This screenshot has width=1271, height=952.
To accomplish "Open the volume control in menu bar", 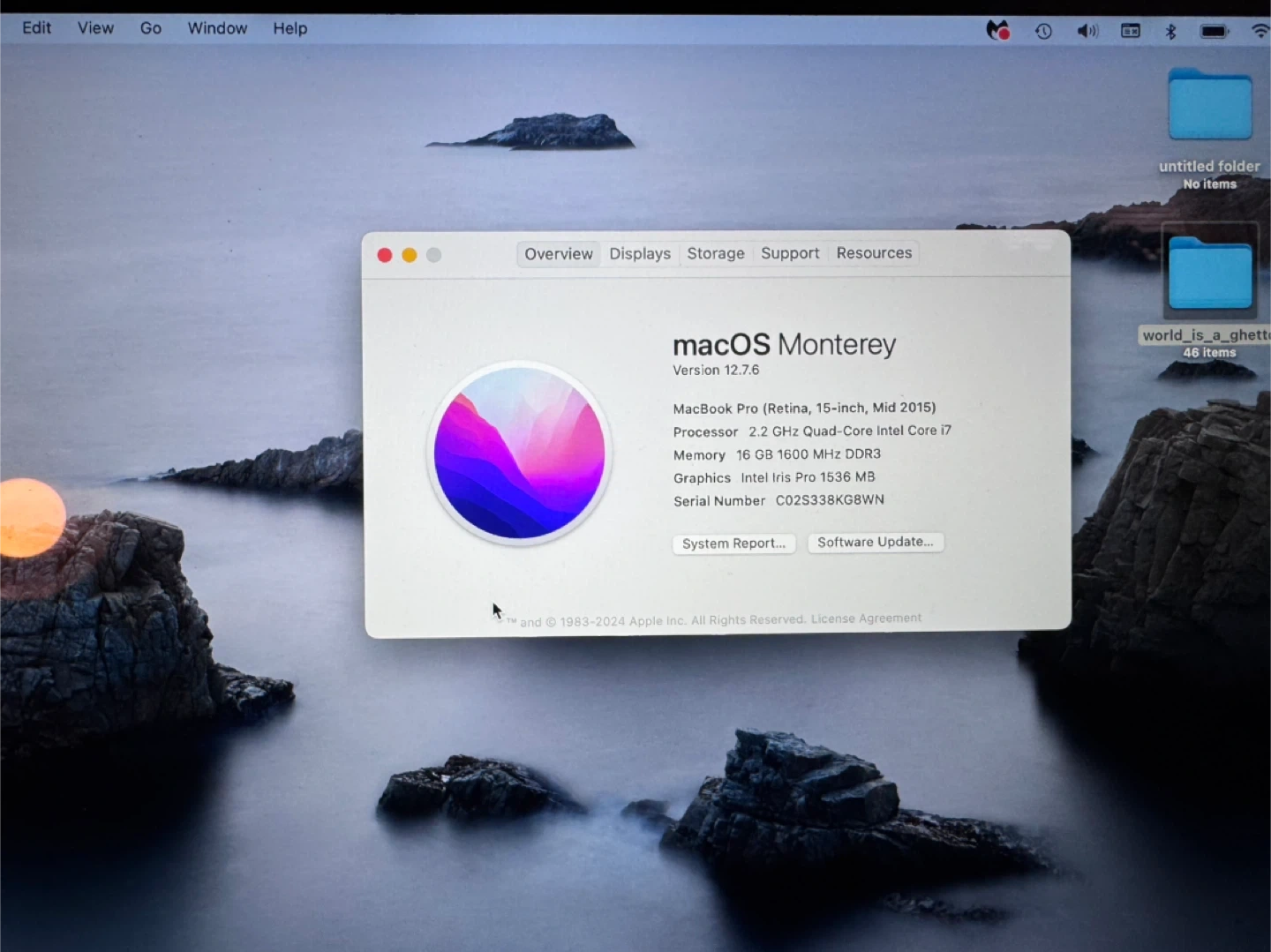I will pos(1087,31).
